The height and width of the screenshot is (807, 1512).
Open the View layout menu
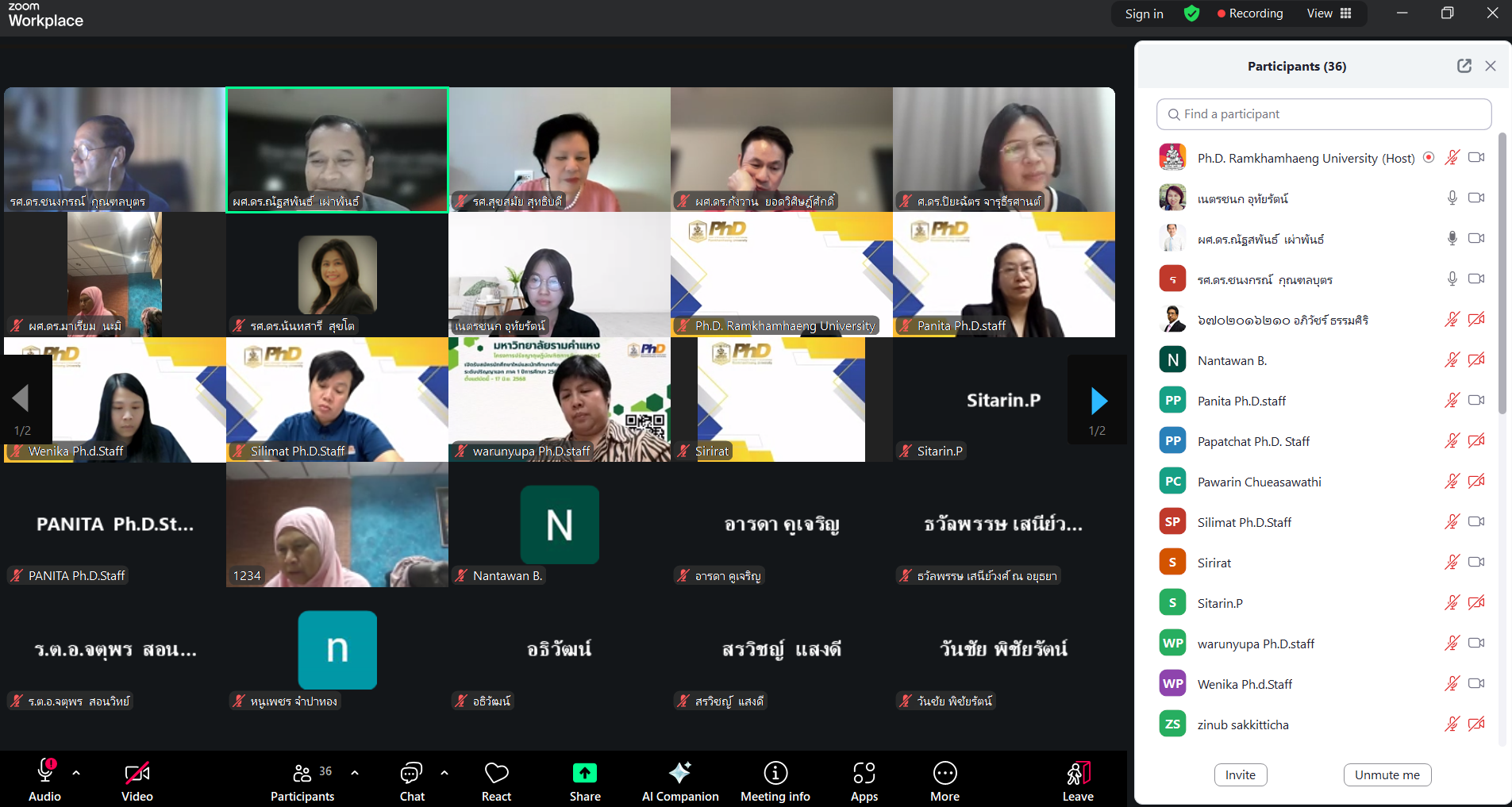pos(1329,13)
